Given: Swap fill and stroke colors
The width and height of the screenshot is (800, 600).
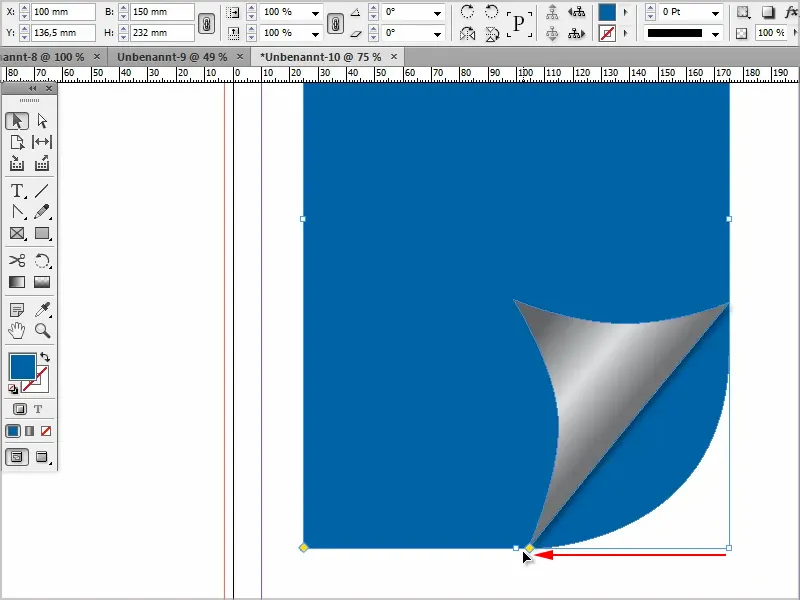Looking at the screenshot, I should 45,357.
